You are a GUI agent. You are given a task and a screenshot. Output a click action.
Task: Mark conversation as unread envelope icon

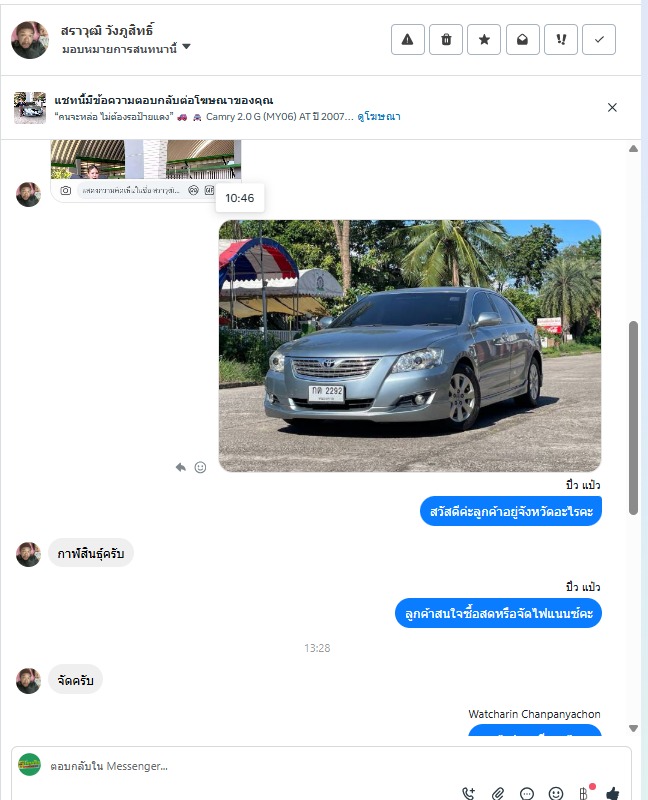(x=522, y=39)
